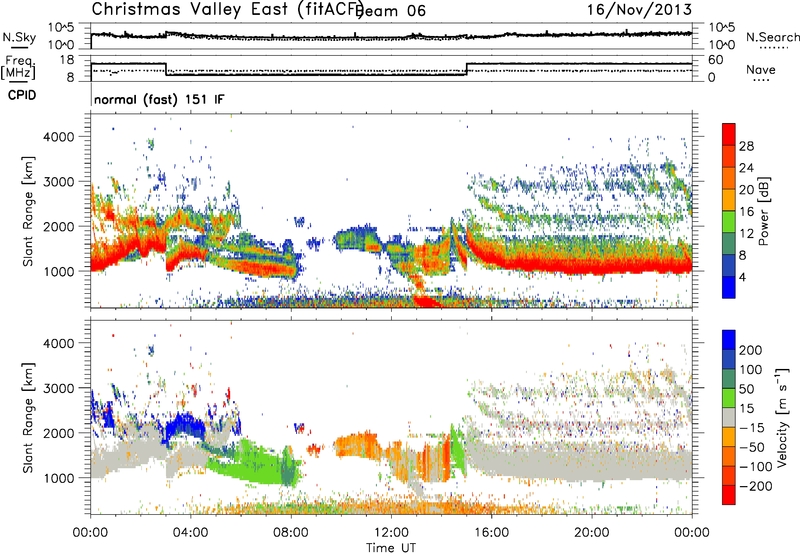Pick the bright blue top Velocity colorbar segment
The width and height of the screenshot is (800, 554).
coord(729,340)
